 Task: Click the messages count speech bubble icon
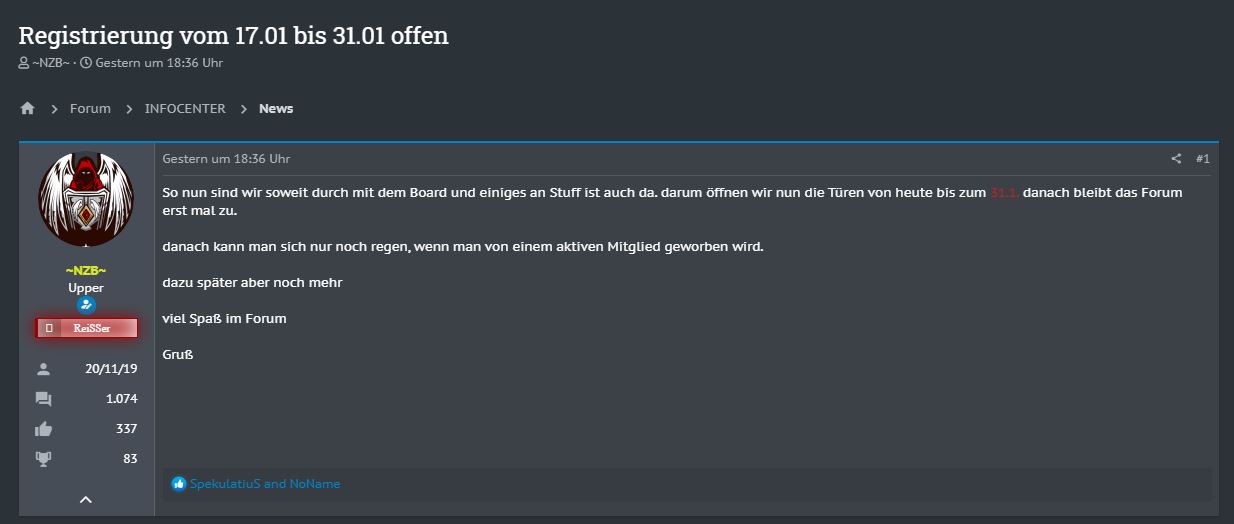43,399
